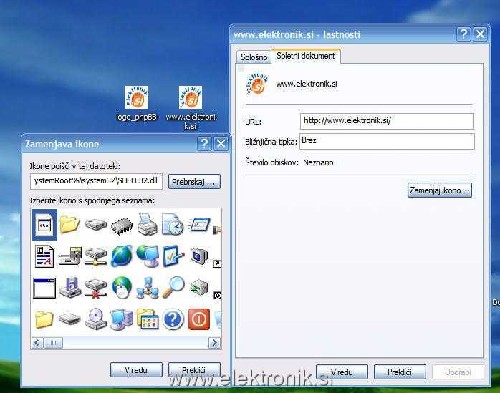The image size is (500, 393).
Task: Pick the magnifying glass search icon
Action: [x=173, y=287]
